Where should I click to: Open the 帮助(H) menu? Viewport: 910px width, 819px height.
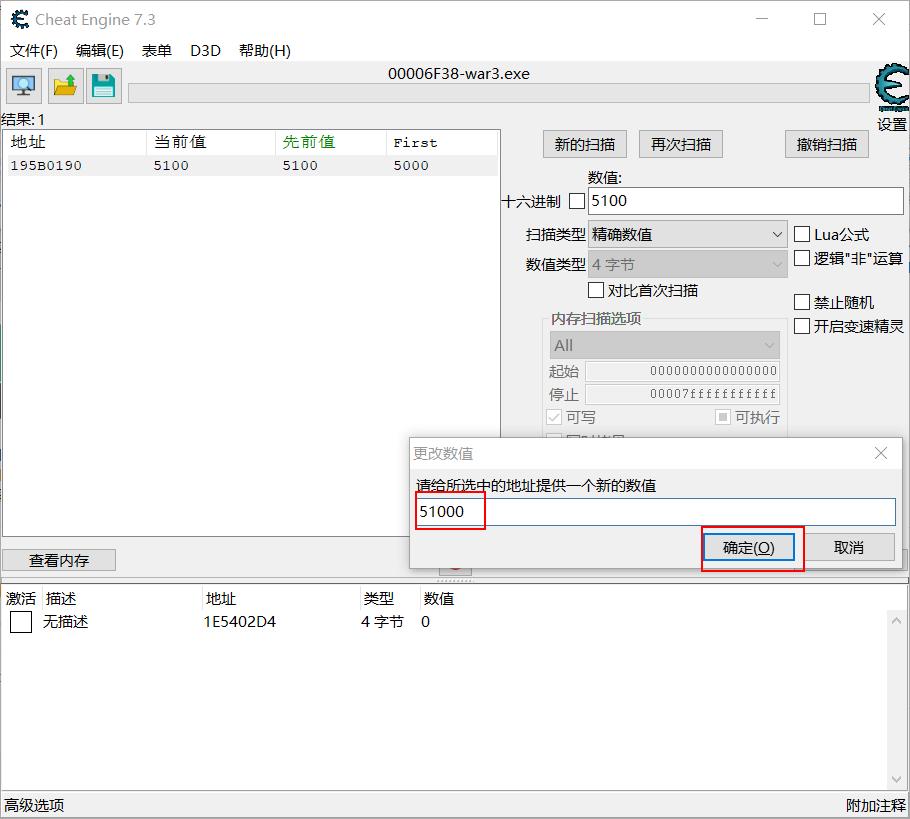[x=265, y=51]
